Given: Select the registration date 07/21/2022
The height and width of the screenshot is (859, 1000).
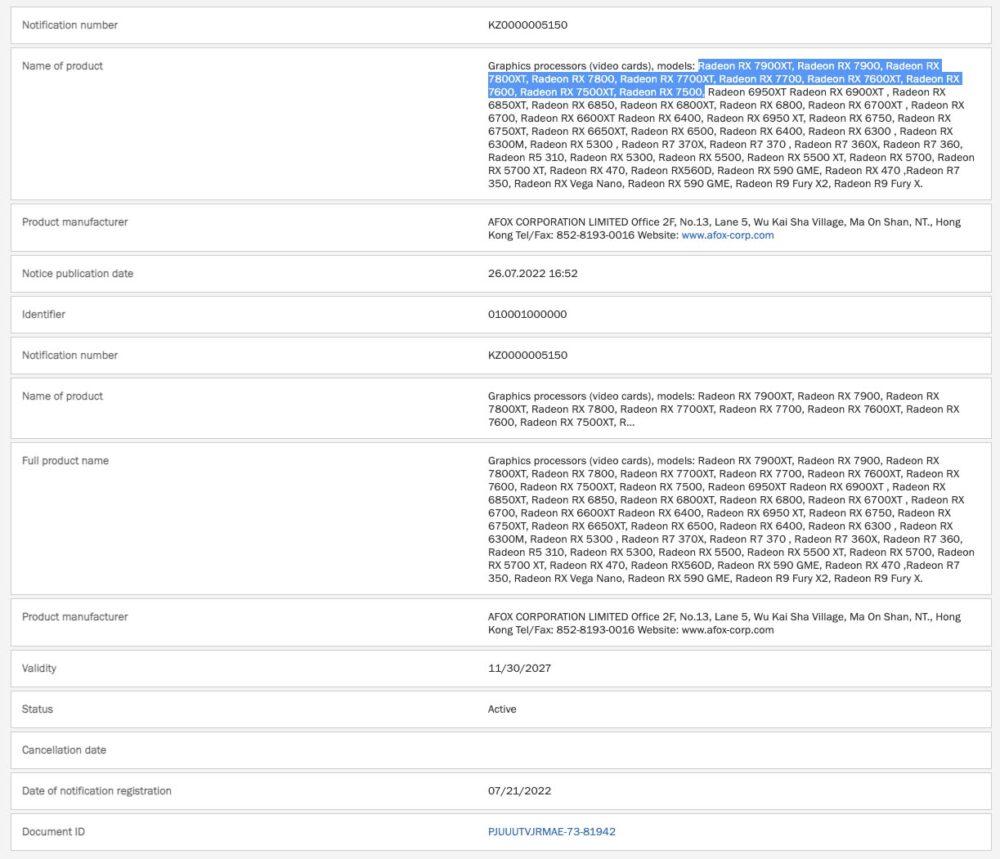Looking at the screenshot, I should tap(519, 791).
